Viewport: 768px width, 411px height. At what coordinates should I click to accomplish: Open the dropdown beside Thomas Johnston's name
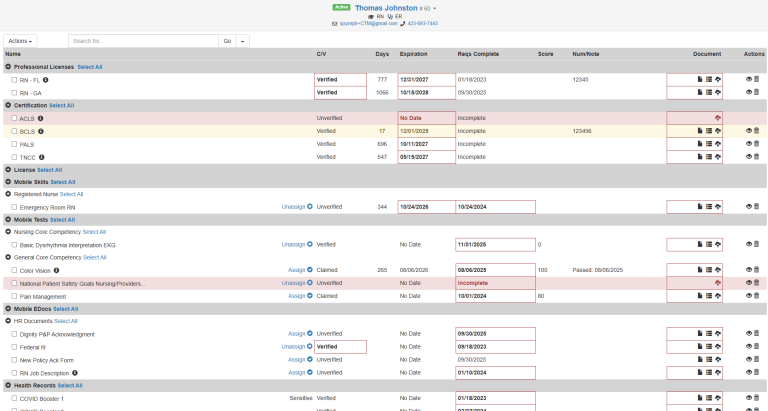click(x=434, y=8)
